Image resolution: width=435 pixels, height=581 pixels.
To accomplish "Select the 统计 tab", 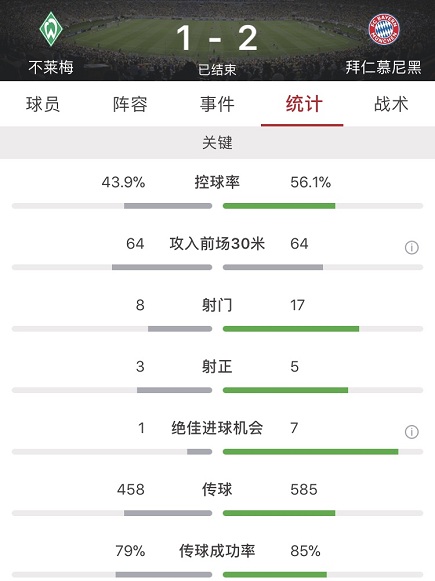I will (x=304, y=104).
